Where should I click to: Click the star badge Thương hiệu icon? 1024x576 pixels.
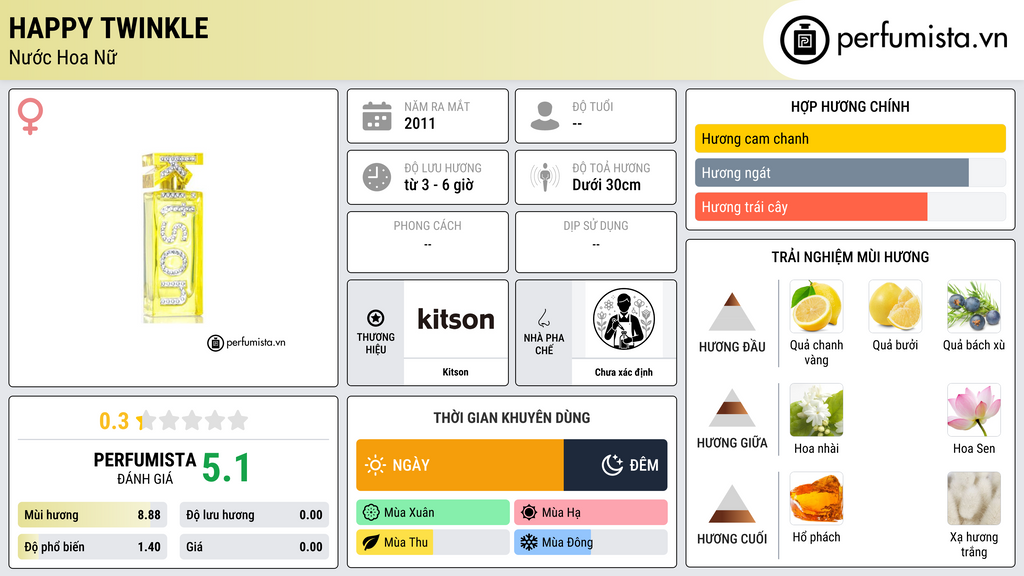pos(376,319)
